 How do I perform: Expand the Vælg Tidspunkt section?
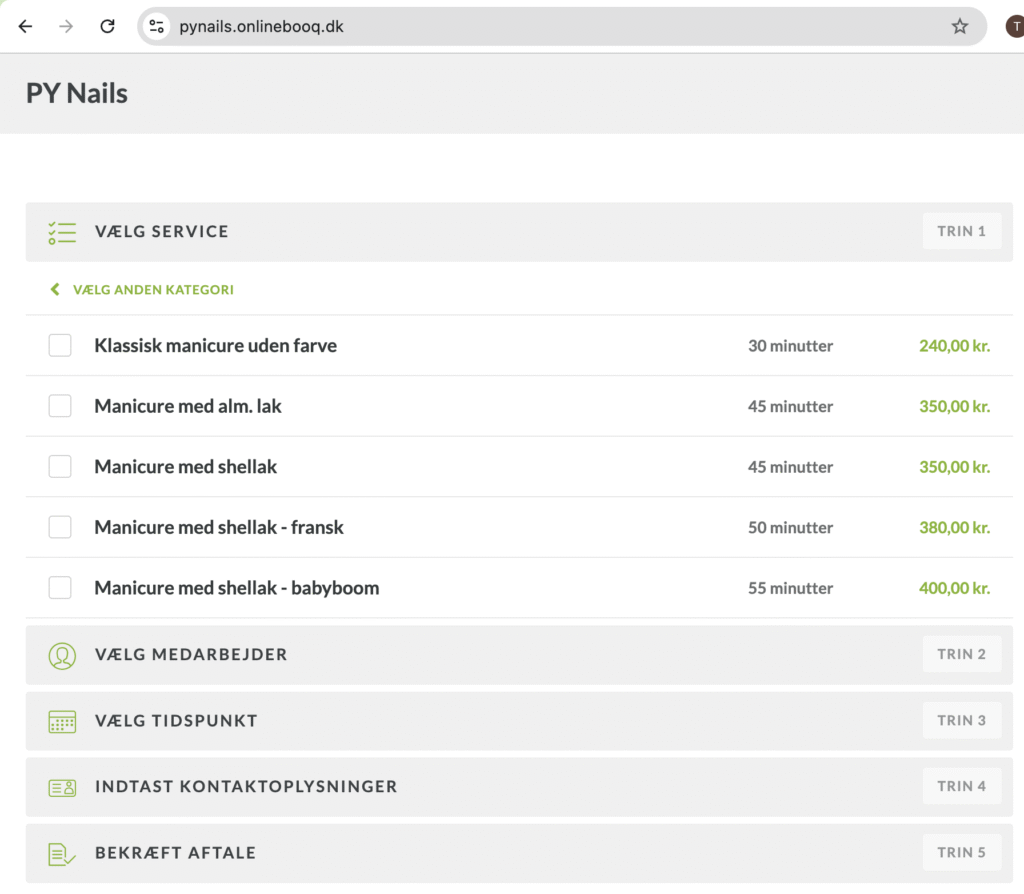[176, 721]
